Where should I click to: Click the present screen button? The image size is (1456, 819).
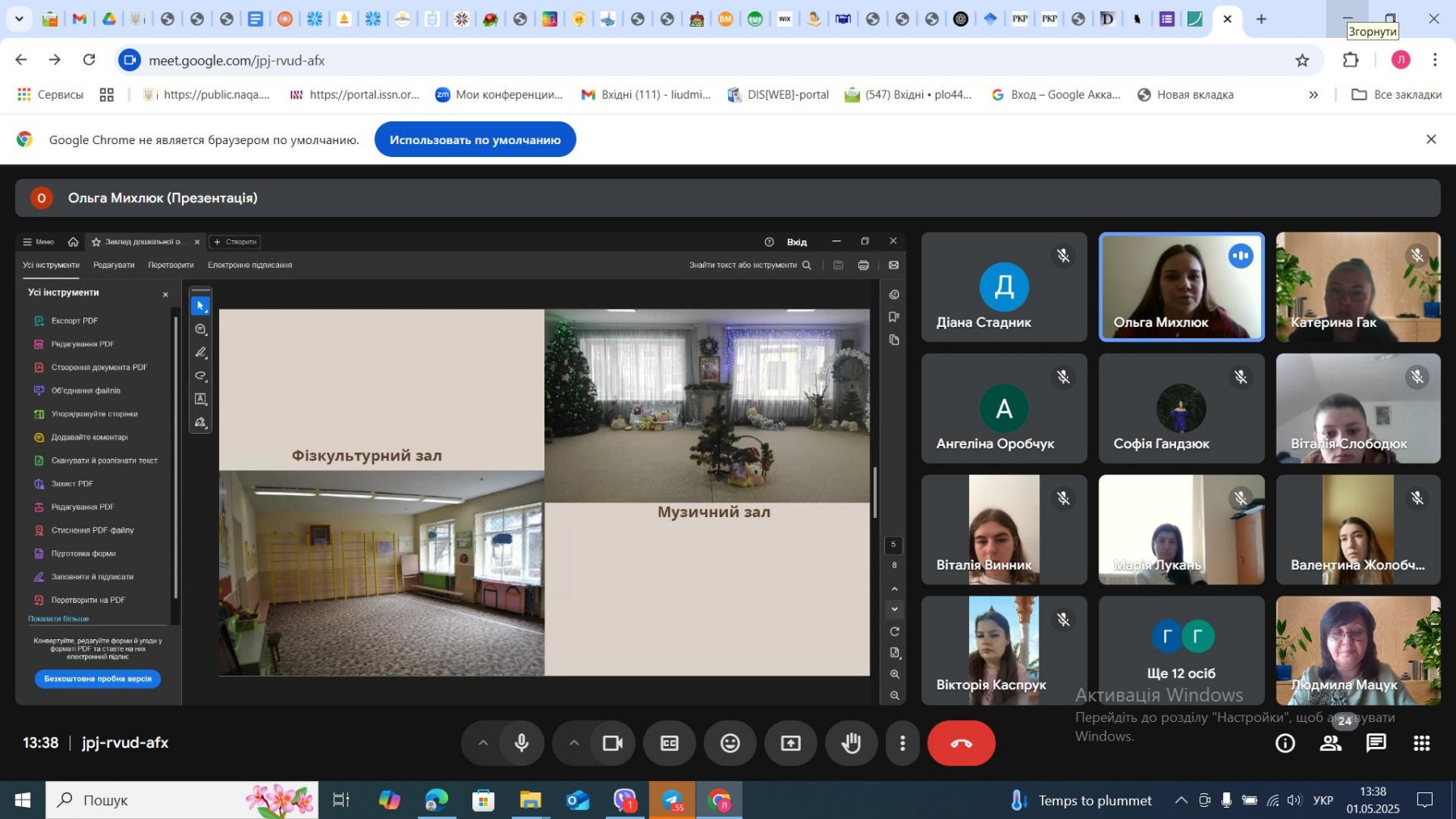pyautogui.click(x=790, y=743)
